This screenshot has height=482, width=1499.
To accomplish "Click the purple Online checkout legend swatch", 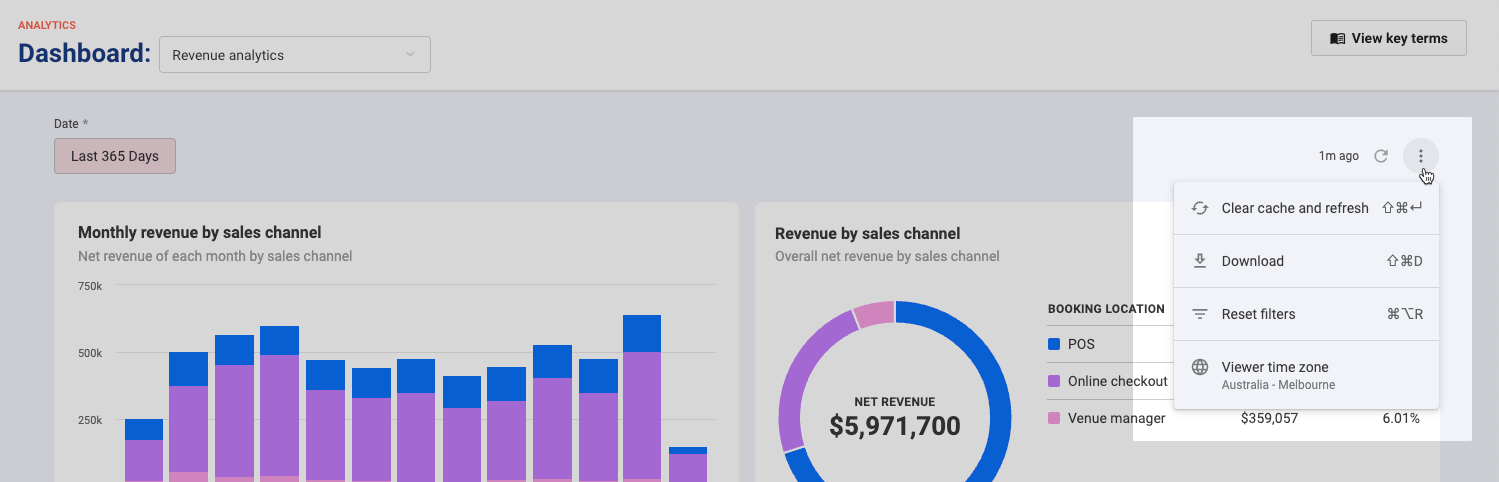I will point(1054,381).
